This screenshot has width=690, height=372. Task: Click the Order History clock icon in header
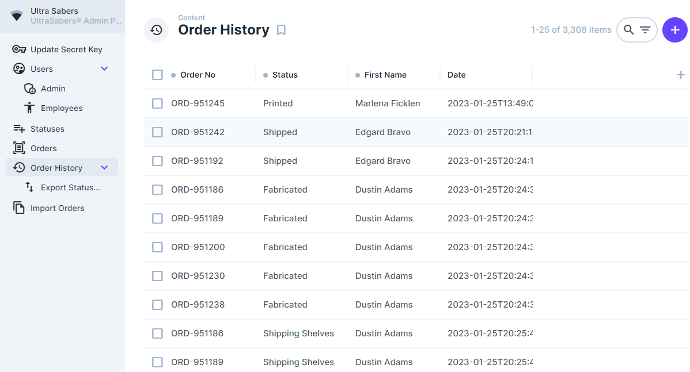pos(156,30)
